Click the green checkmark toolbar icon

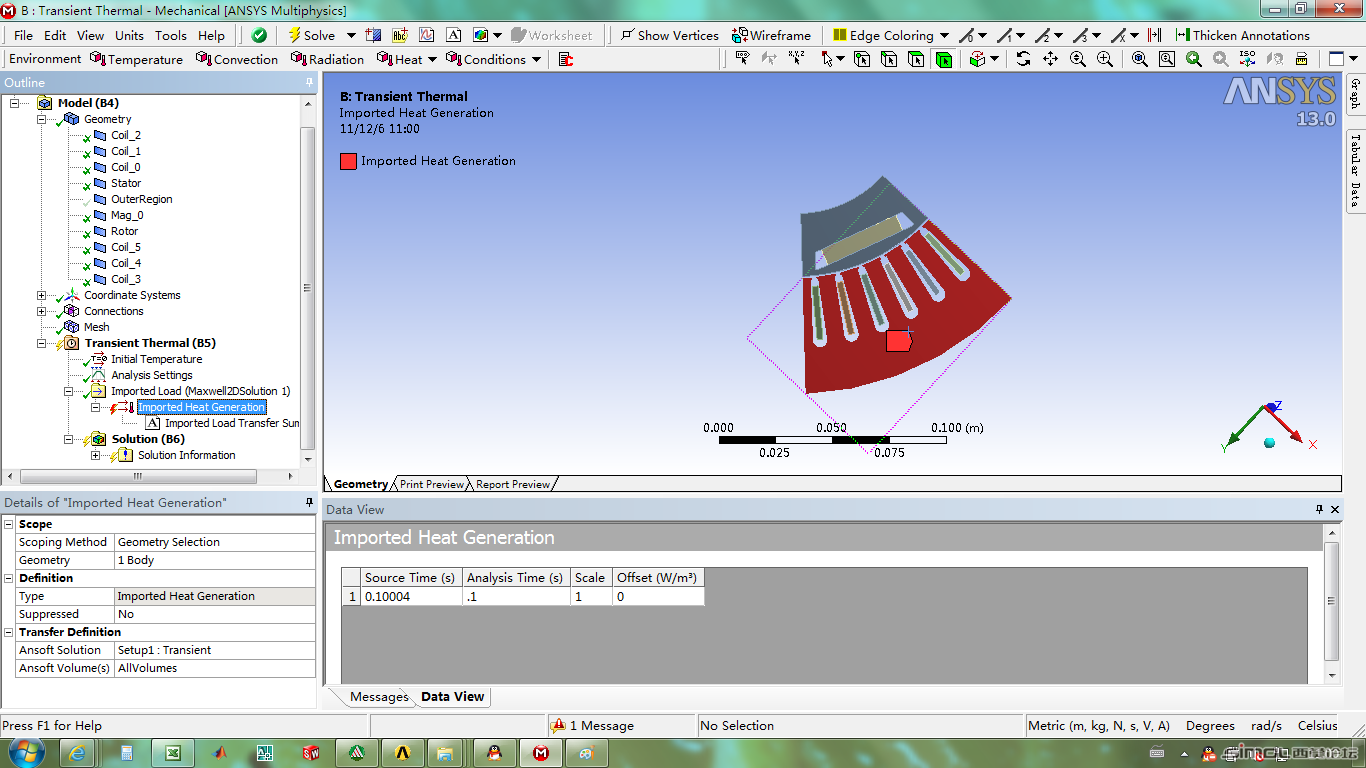[x=259, y=35]
